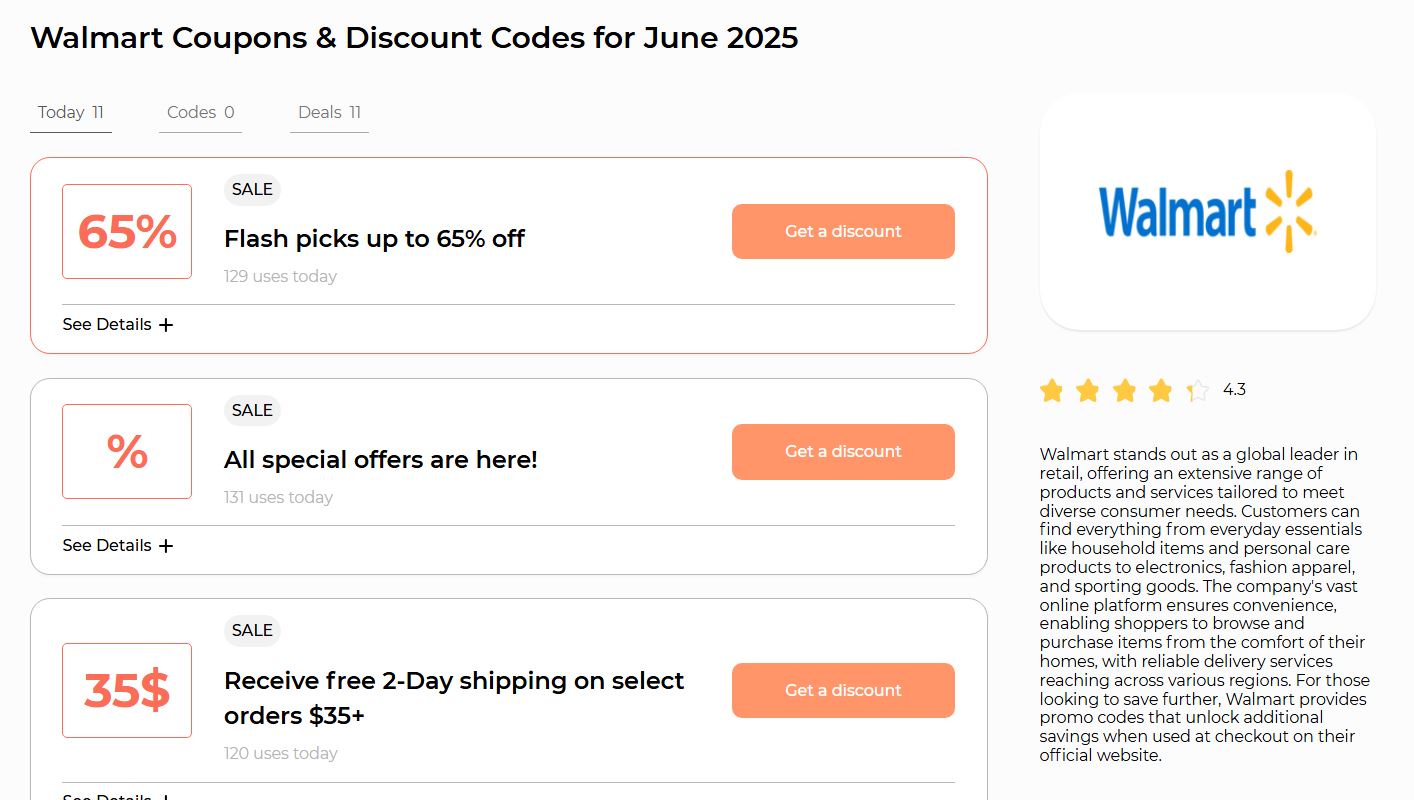
Task: Click the Walmart logo image
Action: (x=1207, y=211)
